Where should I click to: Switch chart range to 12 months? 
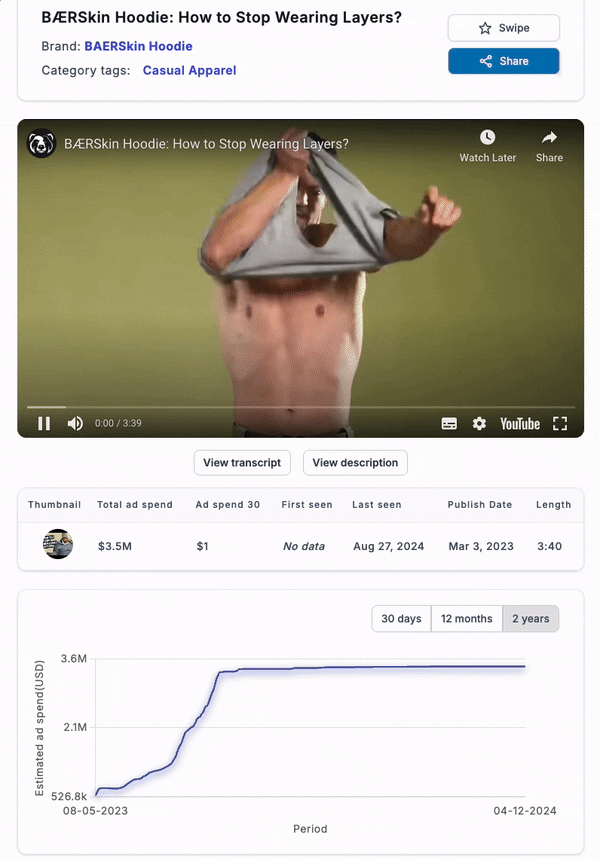467,619
